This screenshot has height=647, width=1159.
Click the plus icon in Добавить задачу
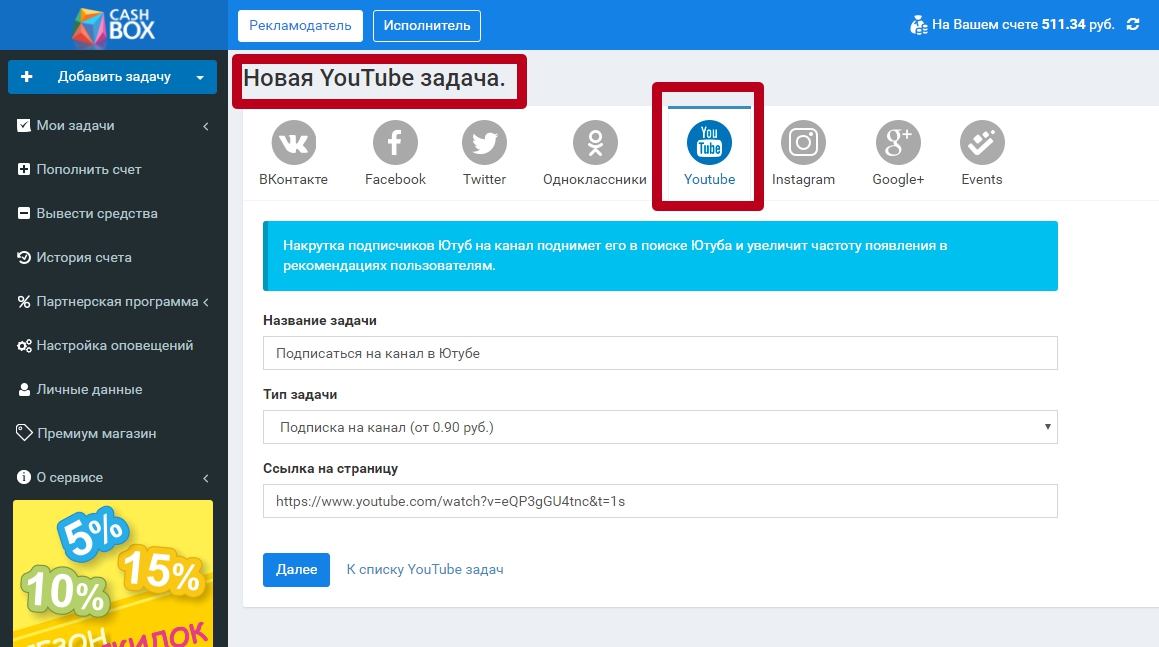click(x=27, y=77)
